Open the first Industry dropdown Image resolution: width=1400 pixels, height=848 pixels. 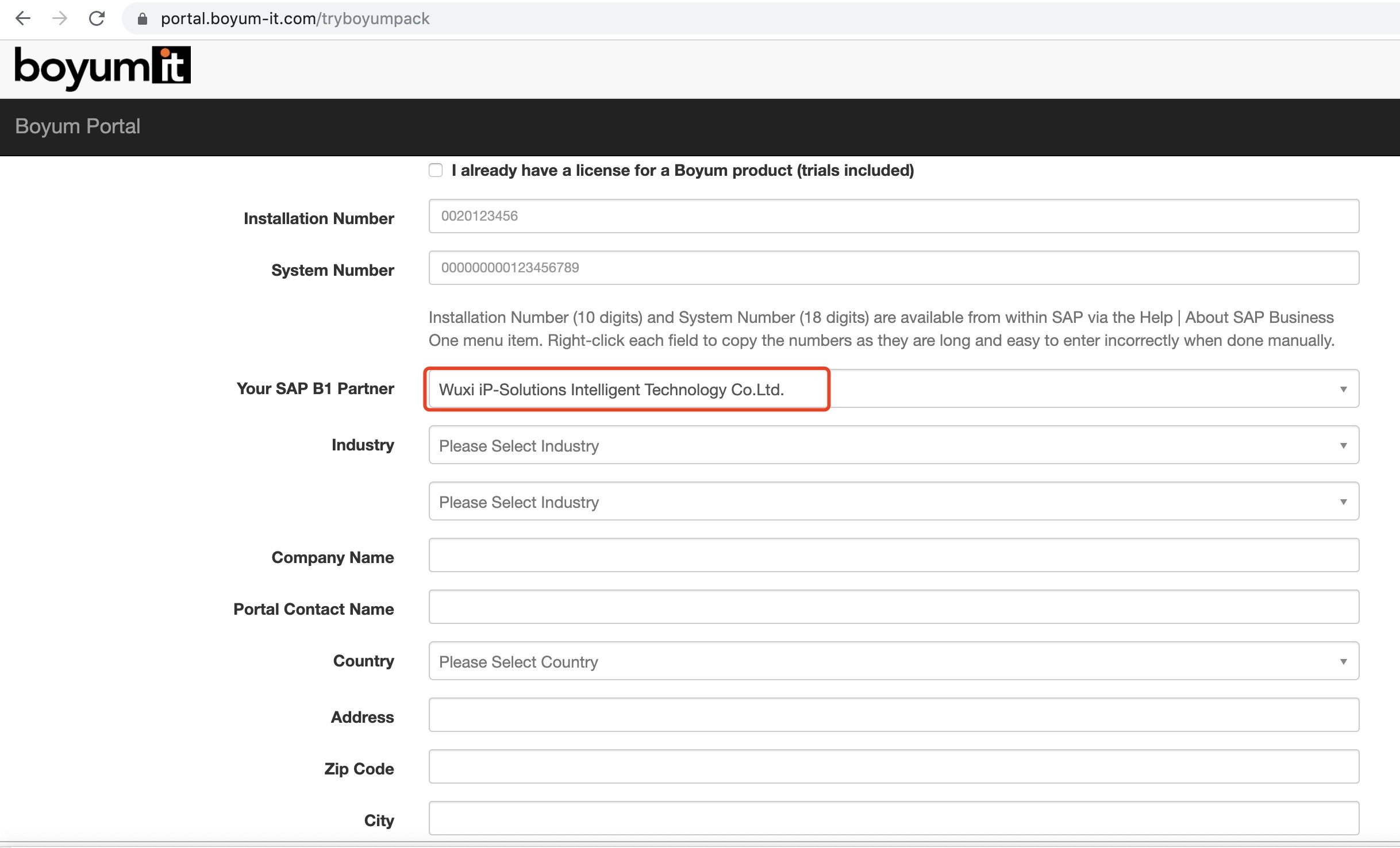[894, 445]
